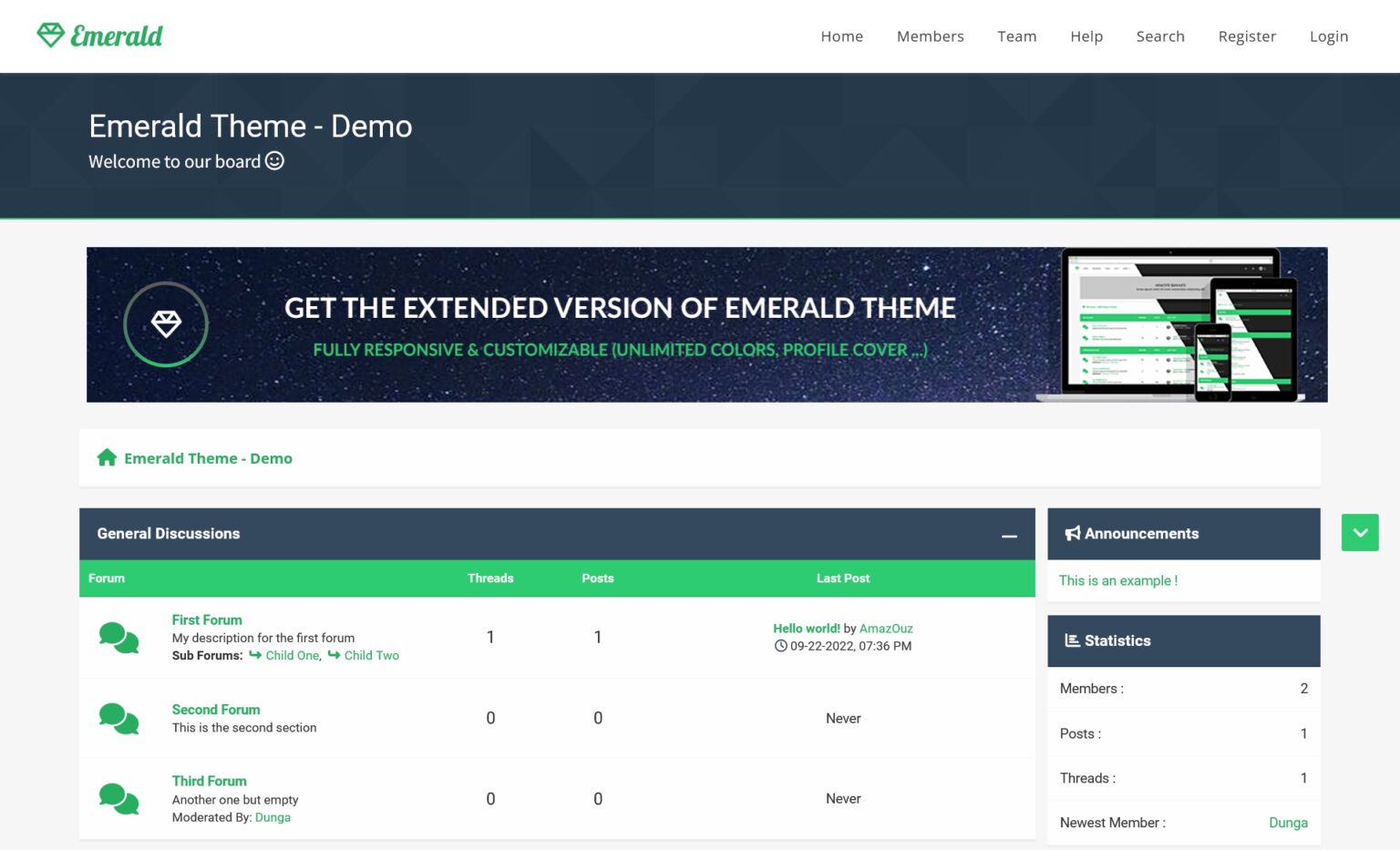1400x850 pixels.
Task: Open the Members menu item
Action: (x=930, y=36)
